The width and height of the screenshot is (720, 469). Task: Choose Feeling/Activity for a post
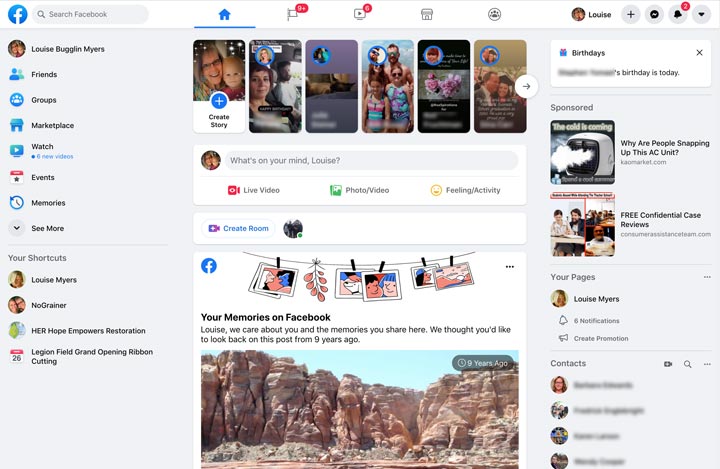pos(466,190)
